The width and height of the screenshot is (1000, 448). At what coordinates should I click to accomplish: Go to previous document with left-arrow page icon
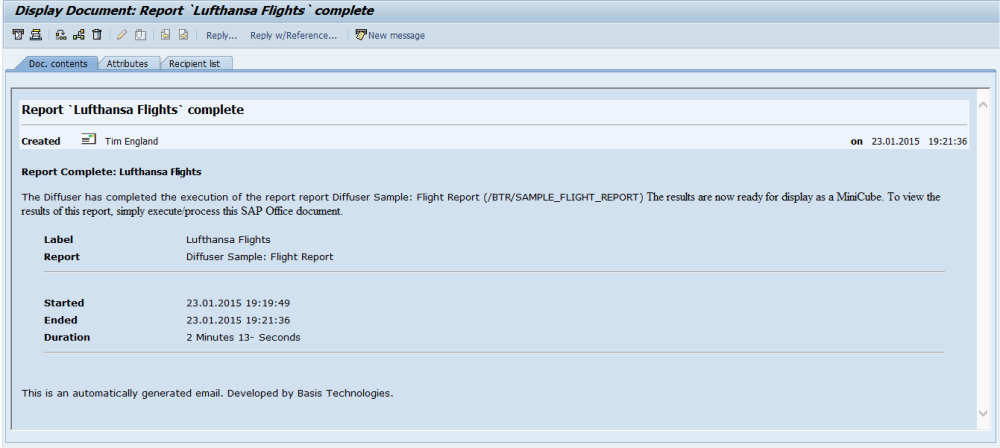165,35
